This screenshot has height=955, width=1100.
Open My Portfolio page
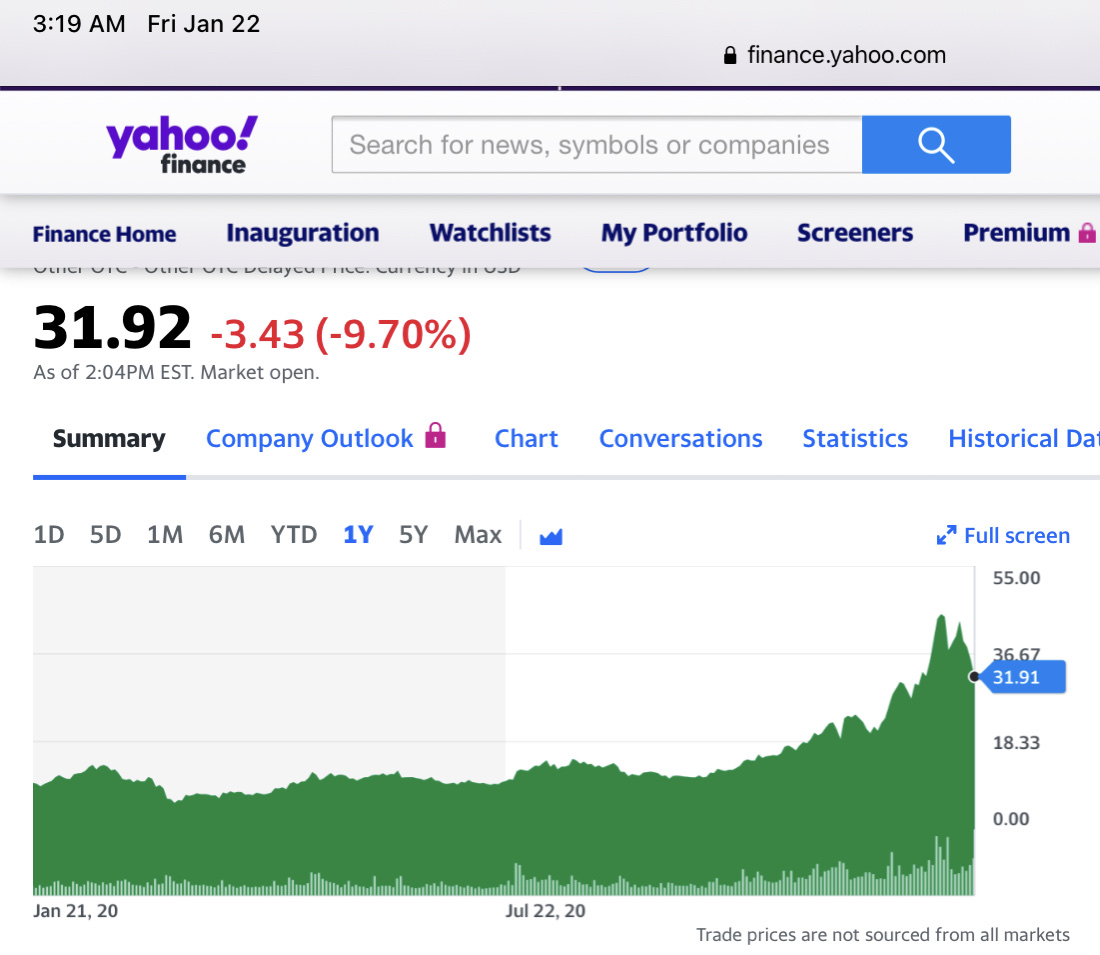tap(674, 233)
